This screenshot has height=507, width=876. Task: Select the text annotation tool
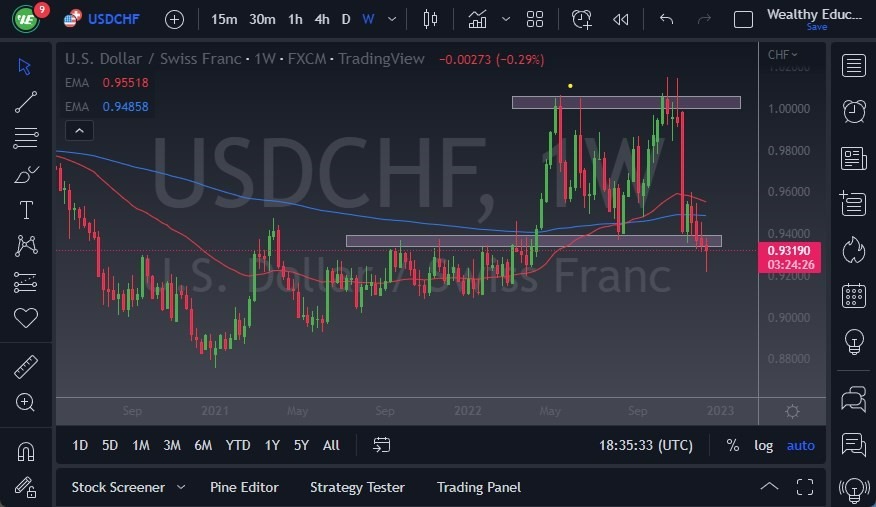(26, 211)
